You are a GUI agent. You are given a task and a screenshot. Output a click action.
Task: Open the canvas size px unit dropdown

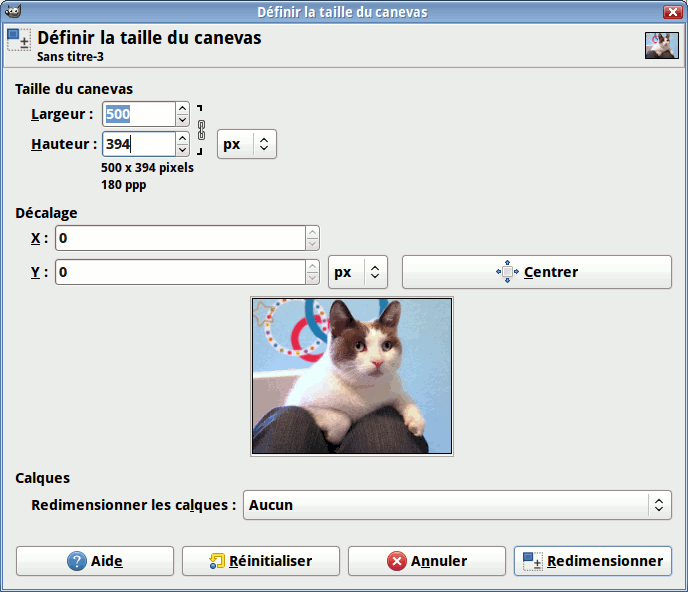[x=246, y=144]
